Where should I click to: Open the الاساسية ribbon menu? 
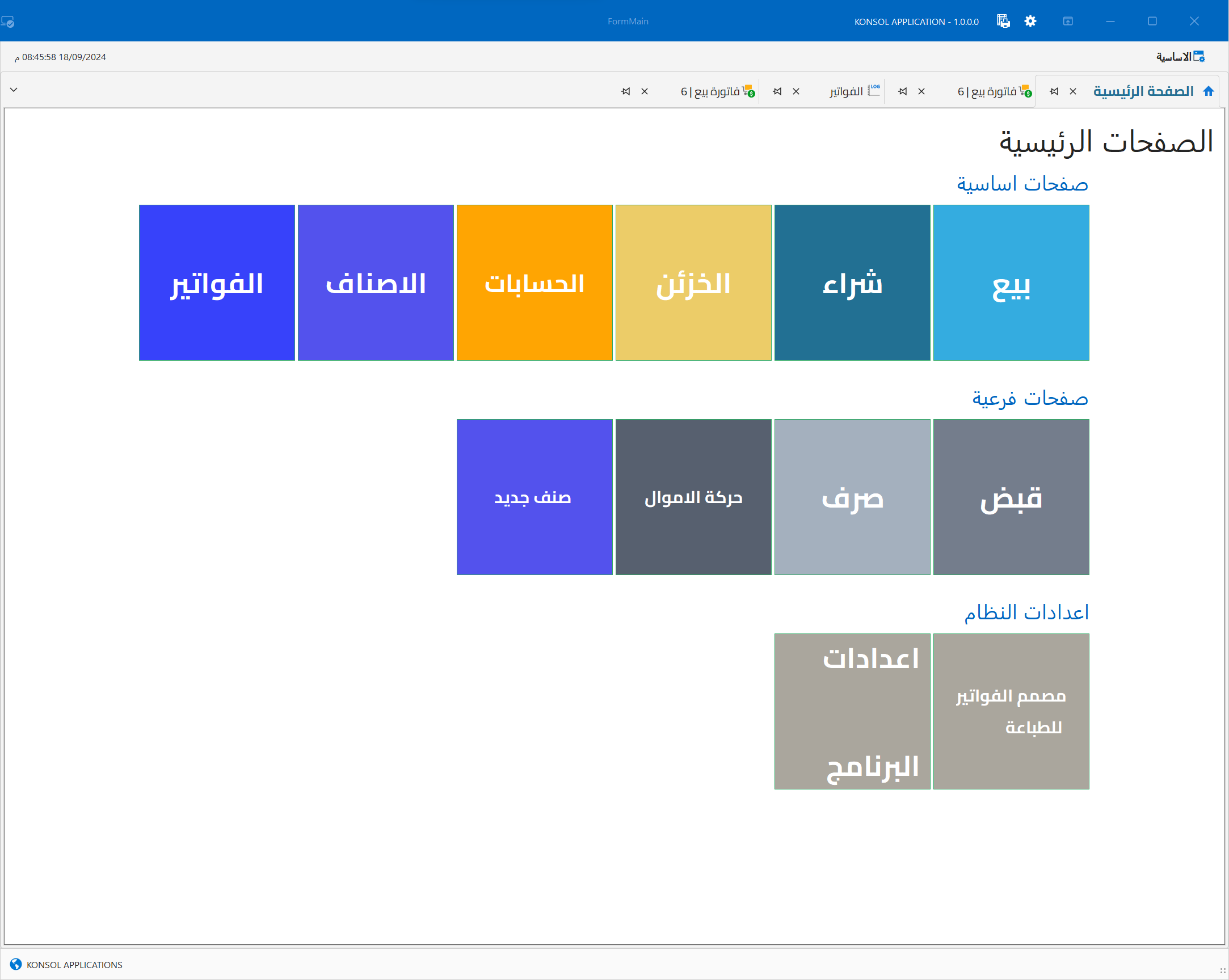(x=1173, y=57)
